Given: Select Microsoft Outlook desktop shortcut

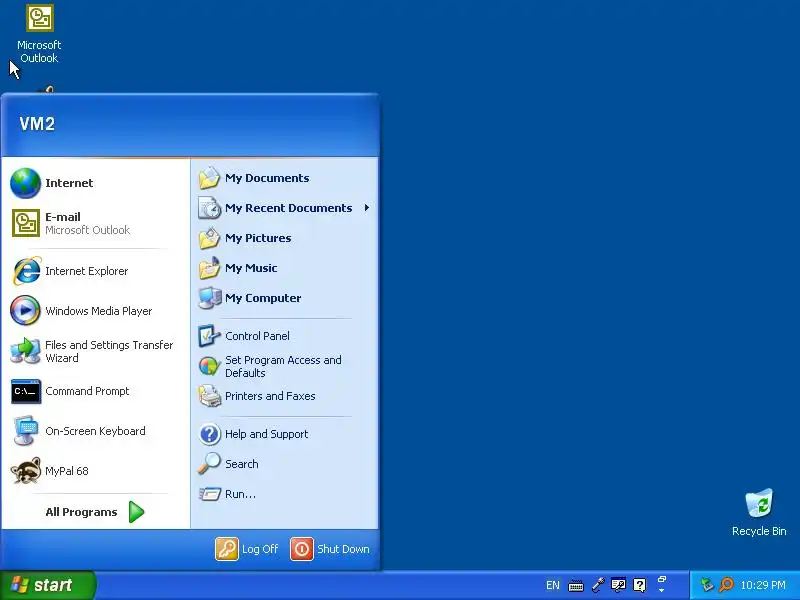Looking at the screenshot, I should pyautogui.click(x=39, y=34).
